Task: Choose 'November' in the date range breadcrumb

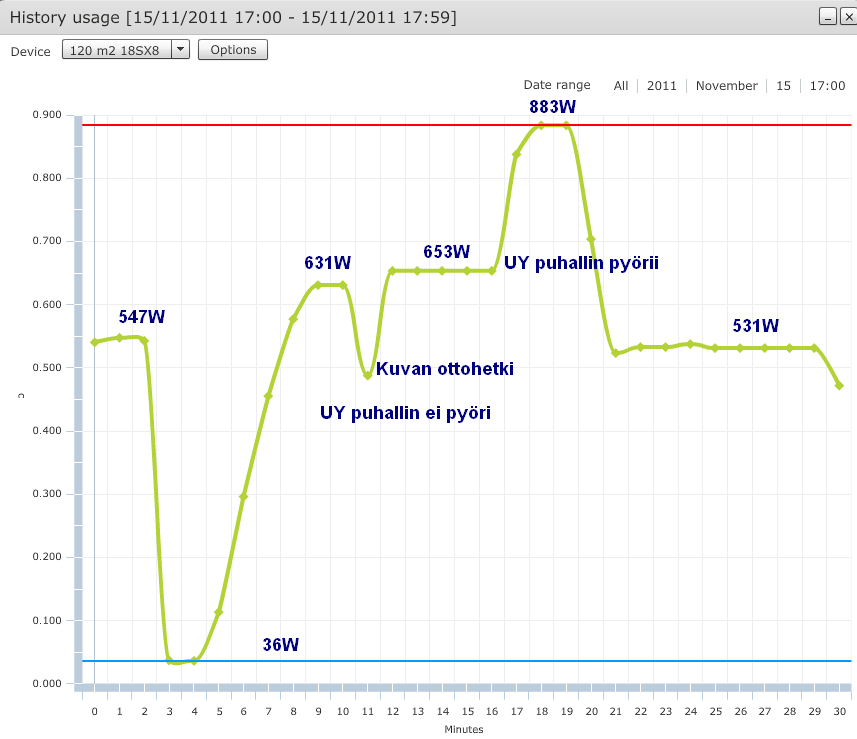Action: [727, 86]
